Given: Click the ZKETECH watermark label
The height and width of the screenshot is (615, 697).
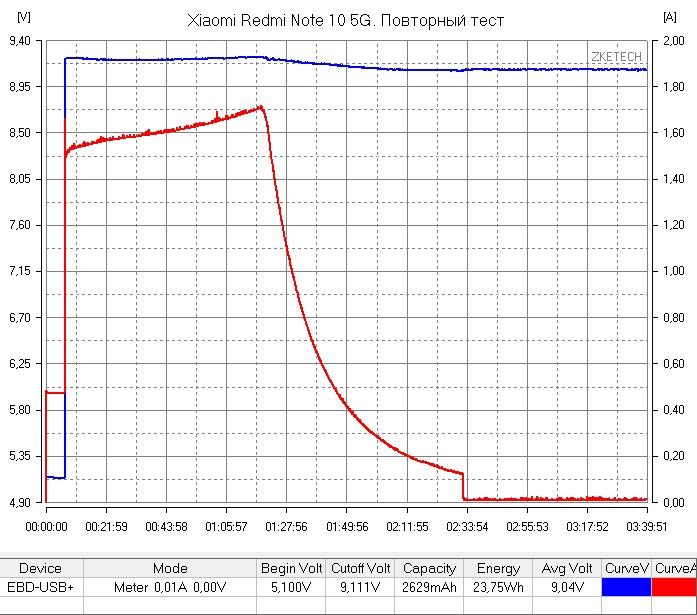Looking at the screenshot, I should (x=617, y=58).
